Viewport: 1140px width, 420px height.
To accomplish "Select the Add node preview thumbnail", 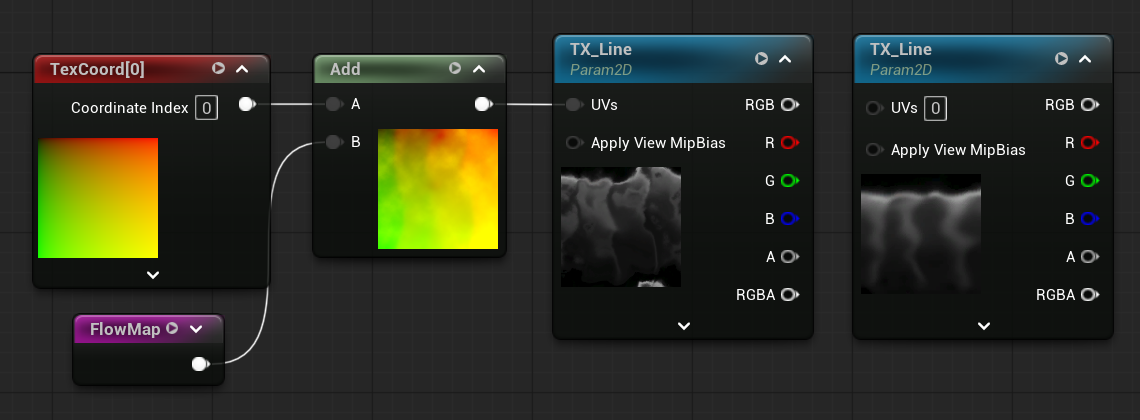I will coord(438,189).
